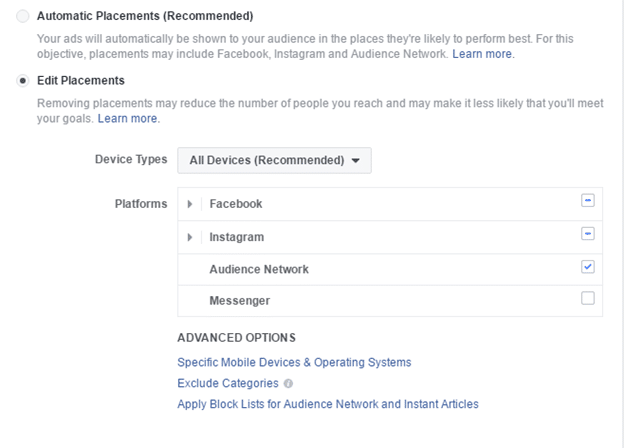Select Automatic Placements radio button
Viewport: 624px width, 448px height.
(23, 17)
